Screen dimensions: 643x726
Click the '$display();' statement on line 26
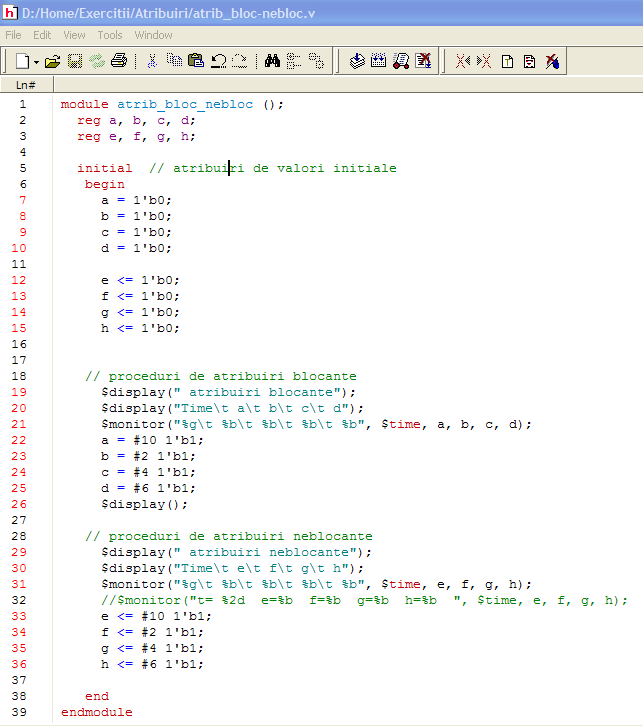click(x=144, y=504)
